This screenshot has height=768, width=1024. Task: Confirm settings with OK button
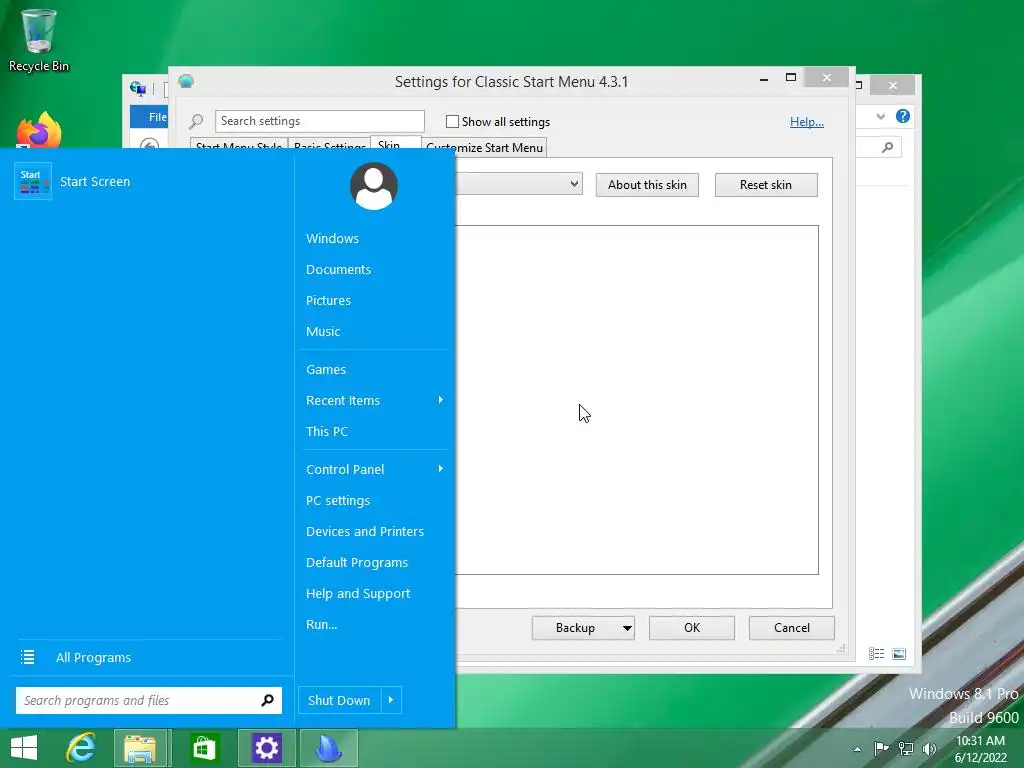(x=692, y=628)
